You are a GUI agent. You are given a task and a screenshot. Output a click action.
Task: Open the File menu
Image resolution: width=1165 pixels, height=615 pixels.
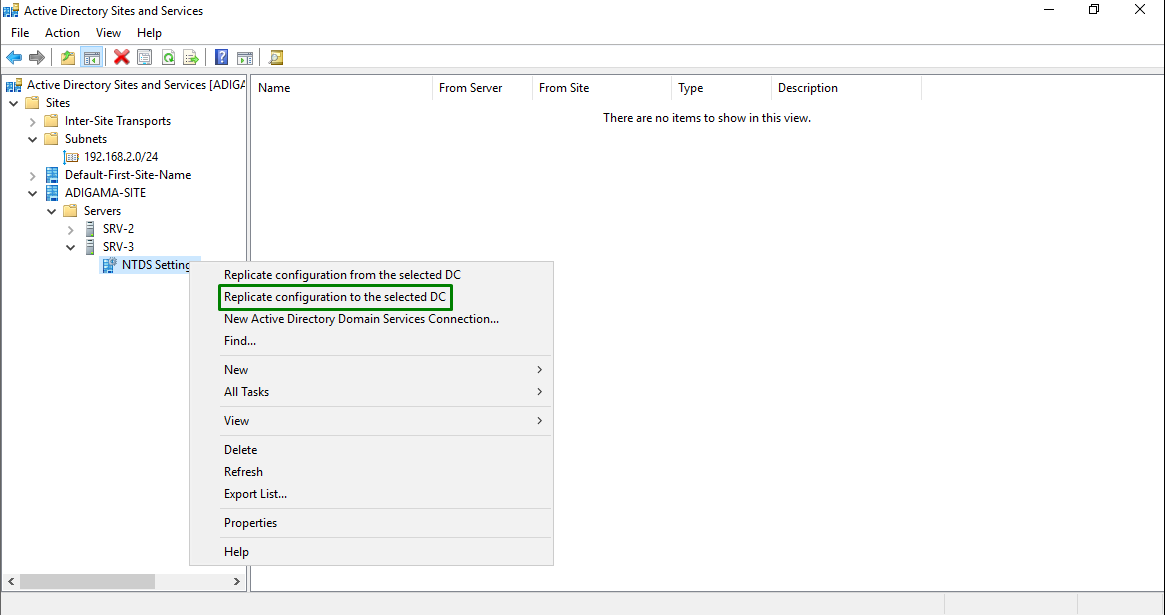click(x=20, y=33)
